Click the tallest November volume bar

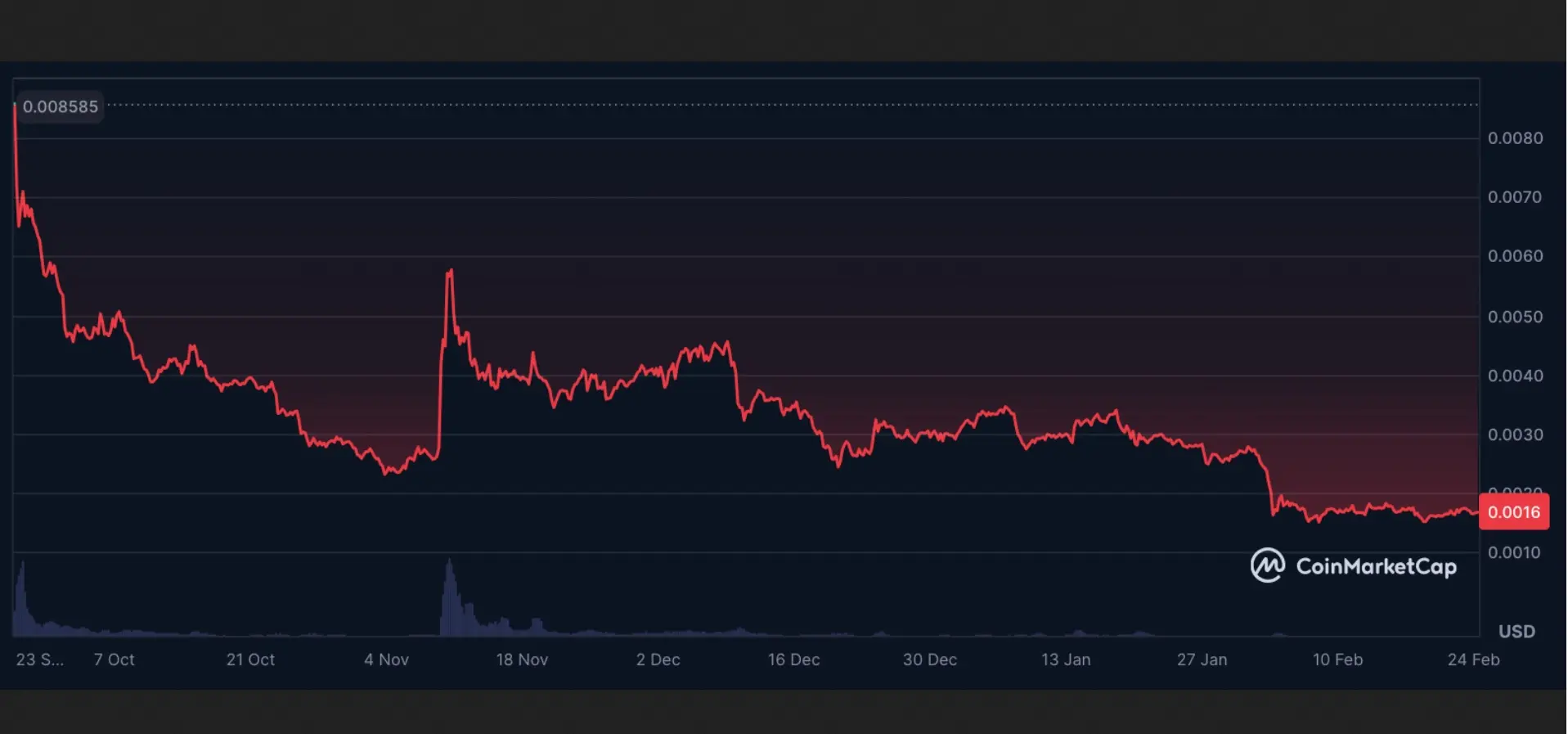[x=449, y=597]
